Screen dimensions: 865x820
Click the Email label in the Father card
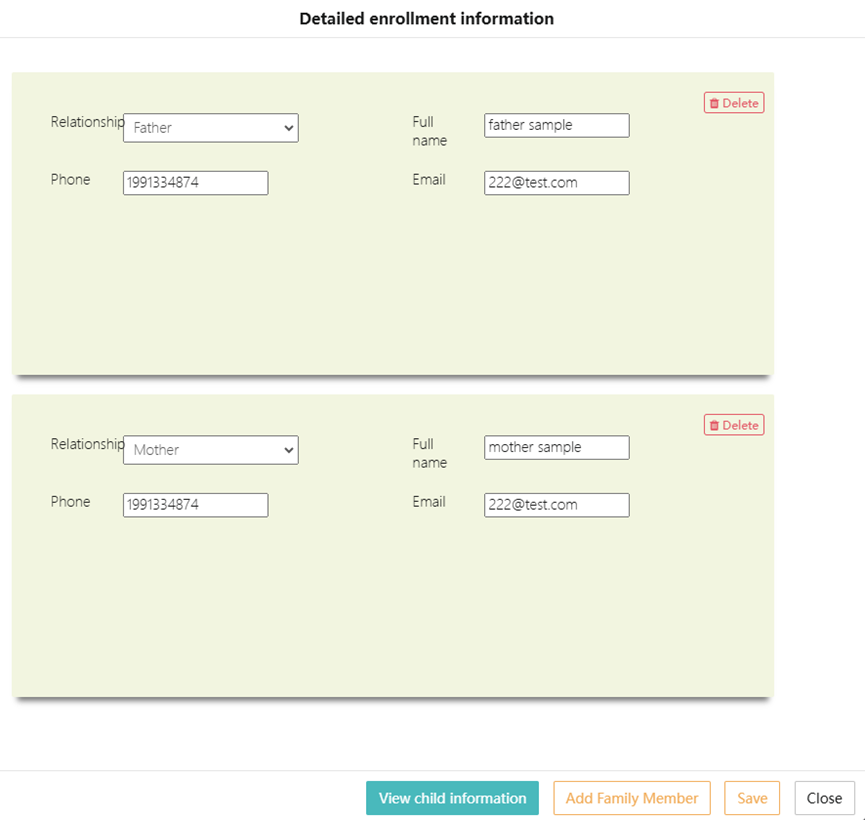tap(429, 180)
